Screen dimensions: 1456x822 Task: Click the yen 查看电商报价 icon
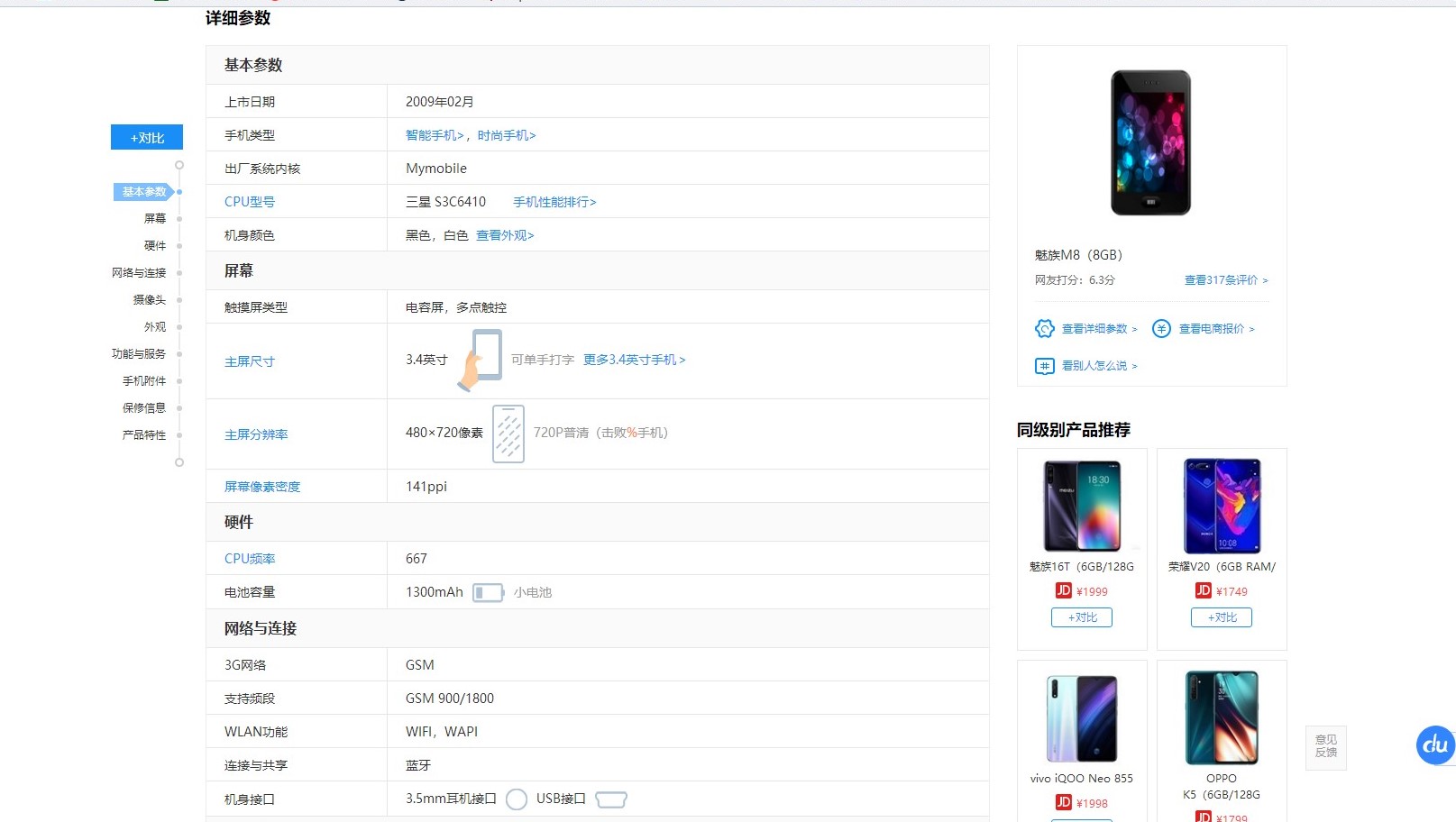click(1161, 329)
